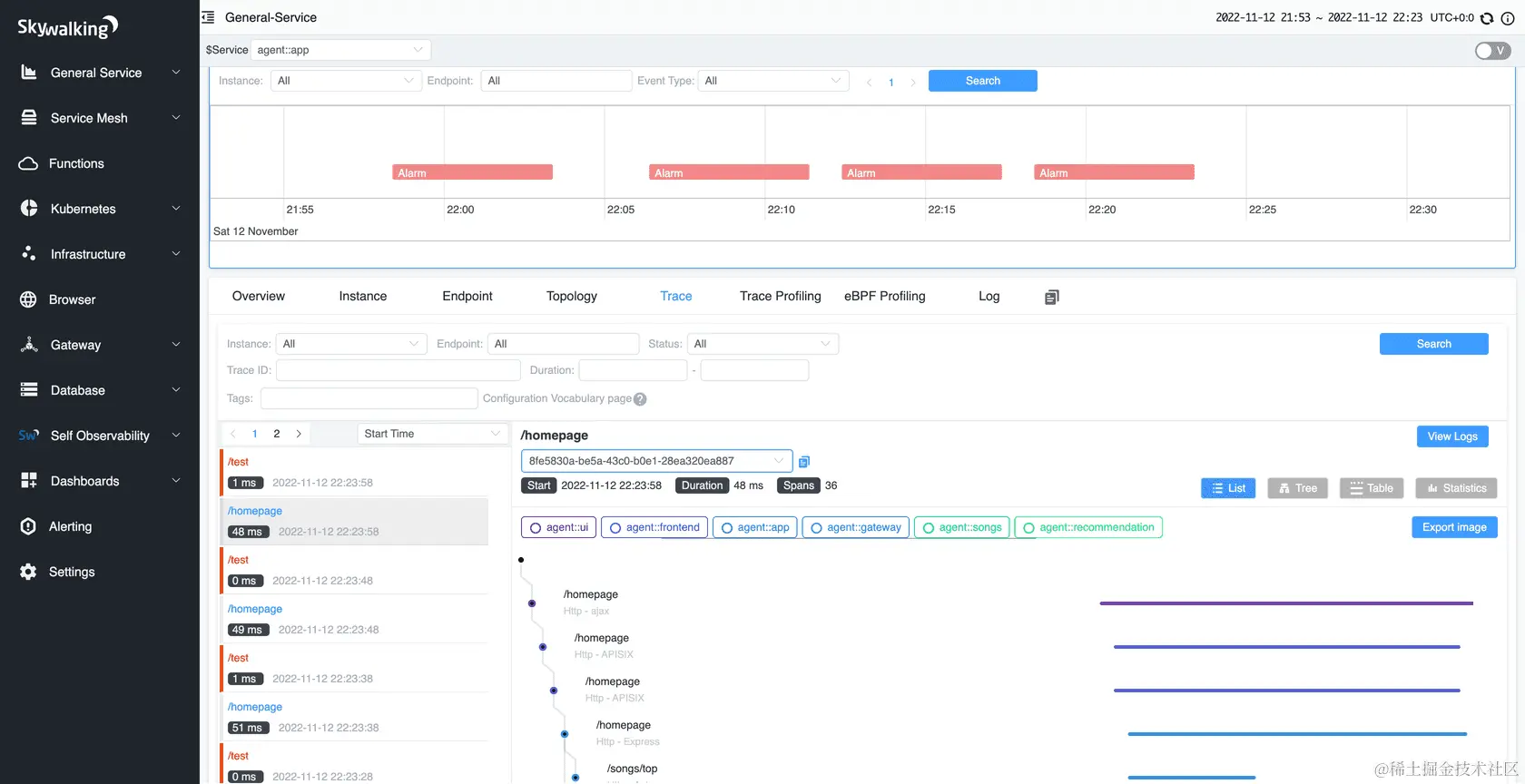1525x784 pixels.
Task: Click the General Service chart icon
Action: point(29,73)
